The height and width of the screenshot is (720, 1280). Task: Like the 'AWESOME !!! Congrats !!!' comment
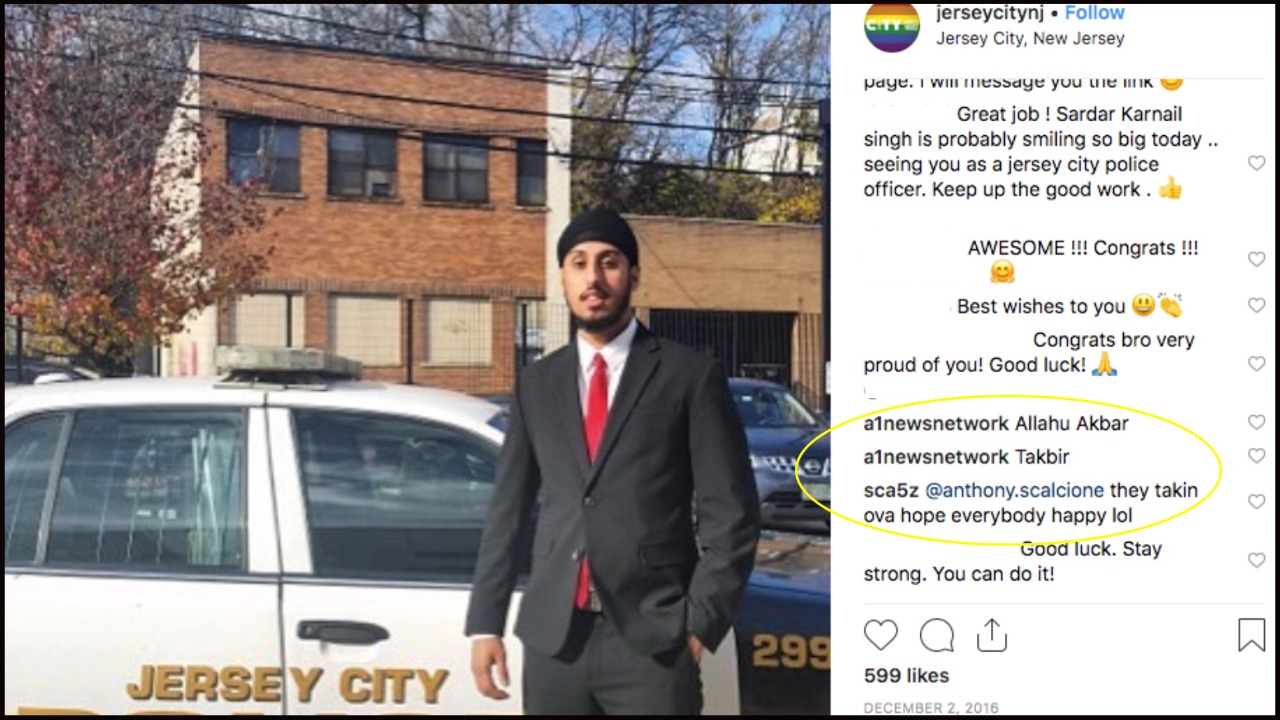pyautogui.click(x=1257, y=259)
